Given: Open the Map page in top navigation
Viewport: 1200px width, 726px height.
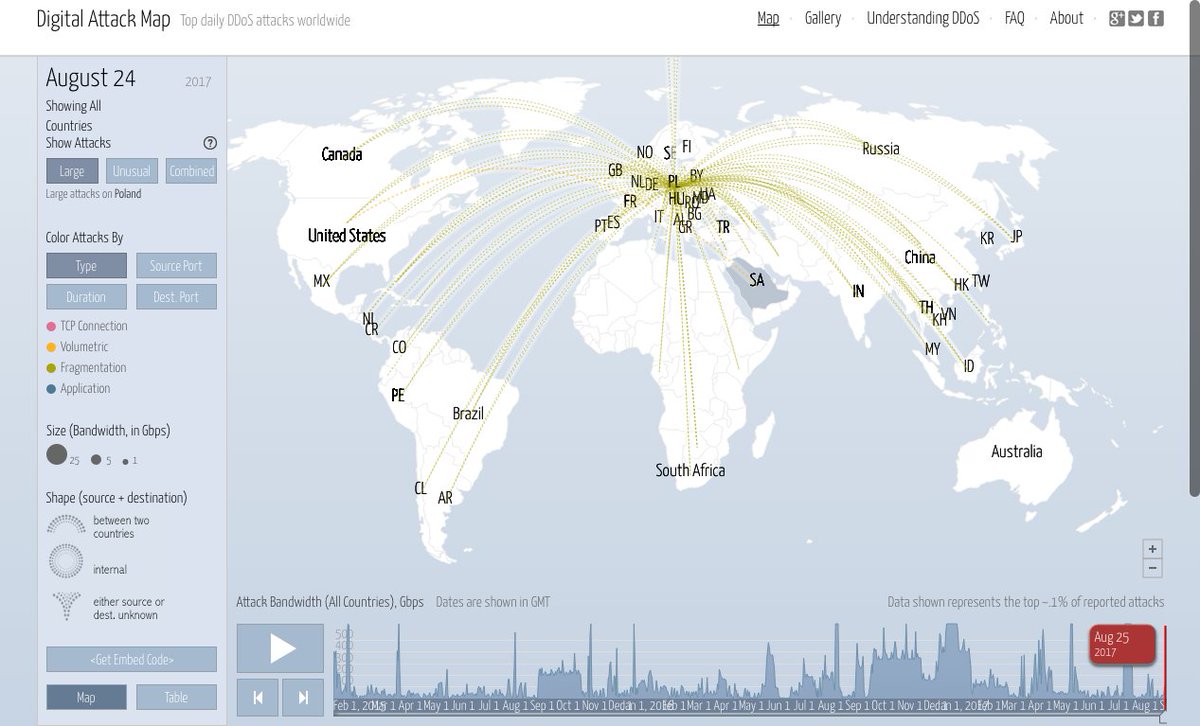Looking at the screenshot, I should click(768, 18).
